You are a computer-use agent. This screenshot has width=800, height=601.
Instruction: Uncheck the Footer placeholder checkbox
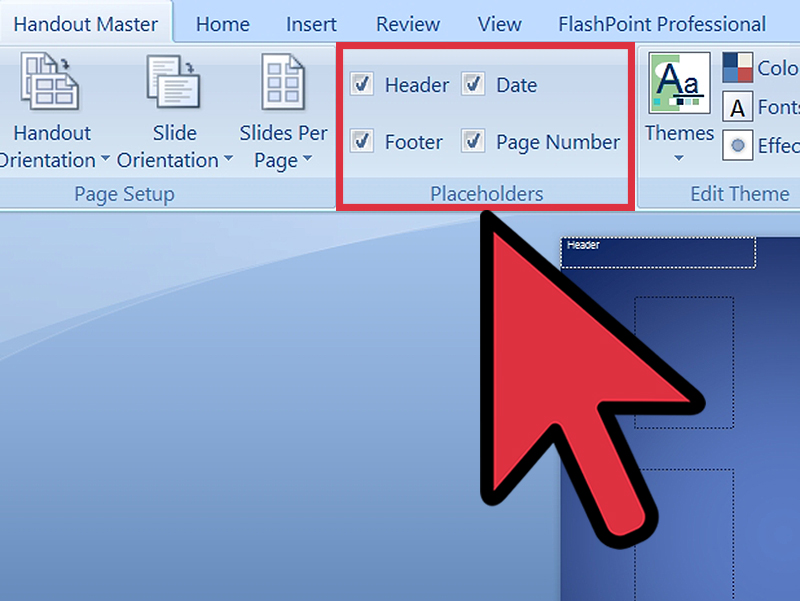(x=362, y=141)
